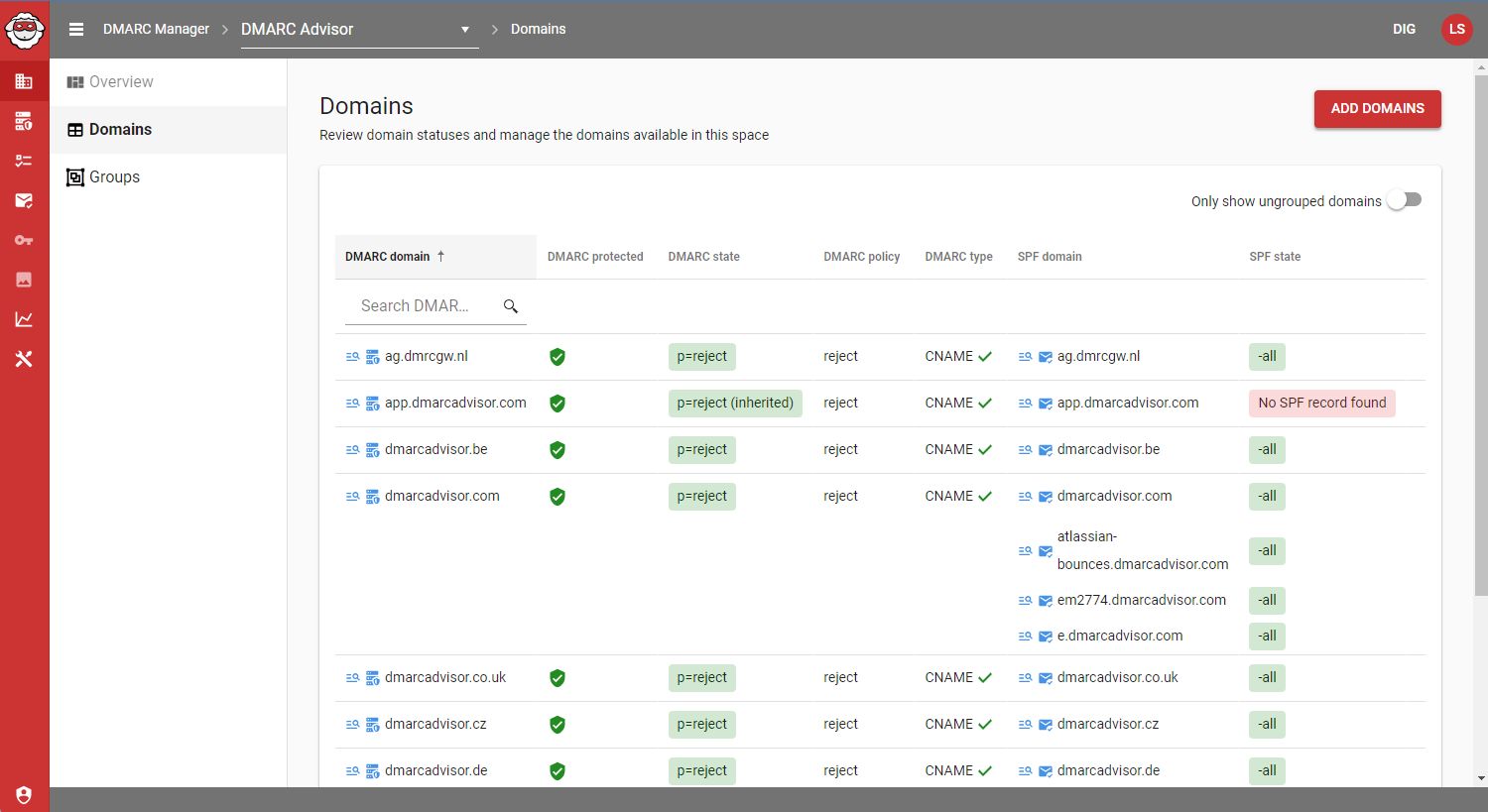Open record lookup icon for ag.dmrcgw.nl DMARC row
1488x812 pixels.
[352, 357]
